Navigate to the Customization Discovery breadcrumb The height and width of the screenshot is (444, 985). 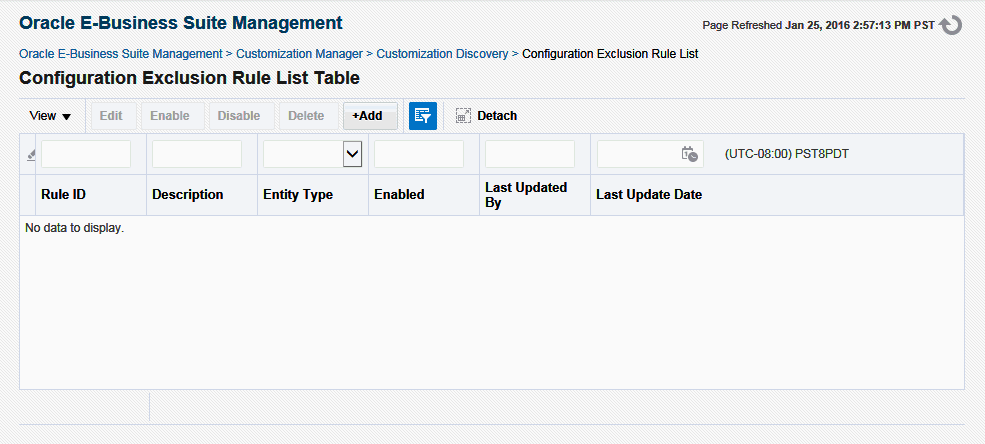[442, 54]
